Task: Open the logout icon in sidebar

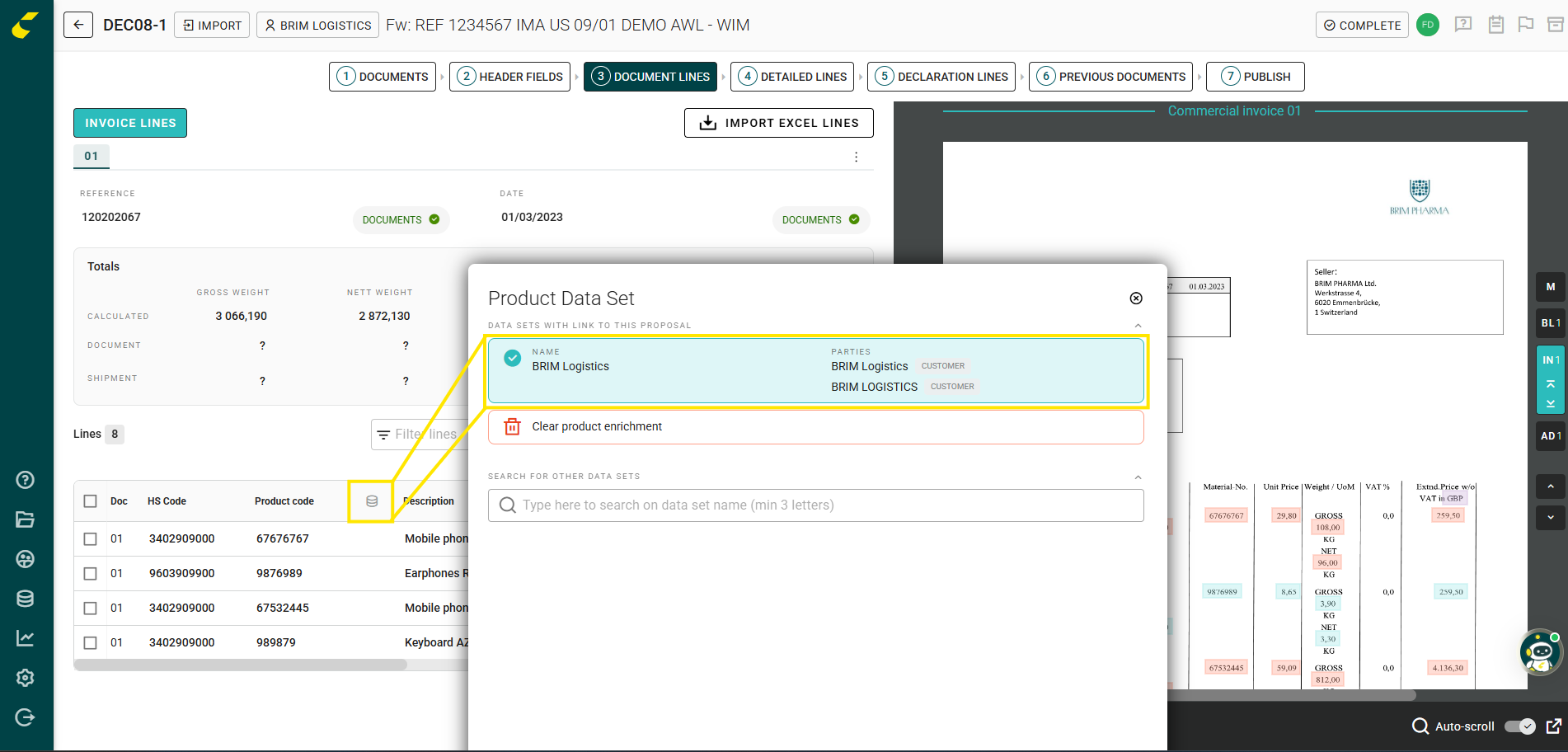Action: pos(25,717)
